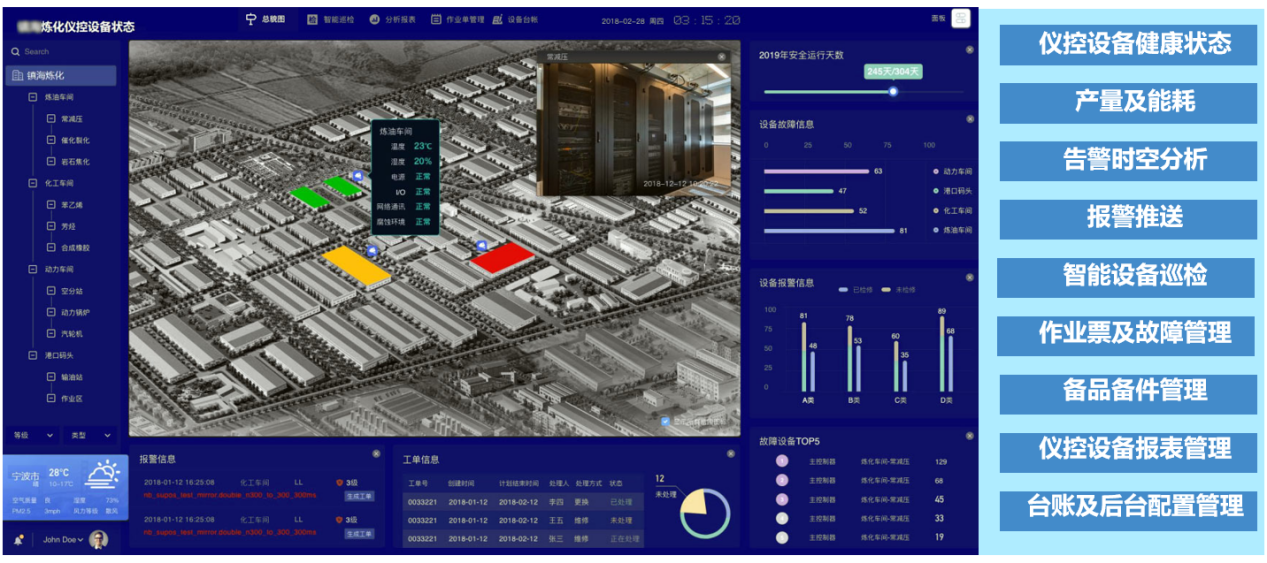Click the notification bell icon
The image size is (1267, 563).
click(x=18, y=540)
